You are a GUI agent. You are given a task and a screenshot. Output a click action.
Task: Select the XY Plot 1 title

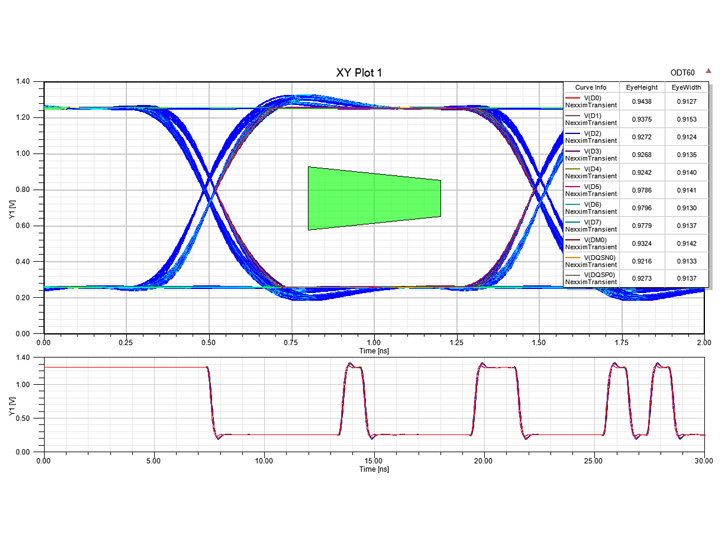pyautogui.click(x=359, y=73)
